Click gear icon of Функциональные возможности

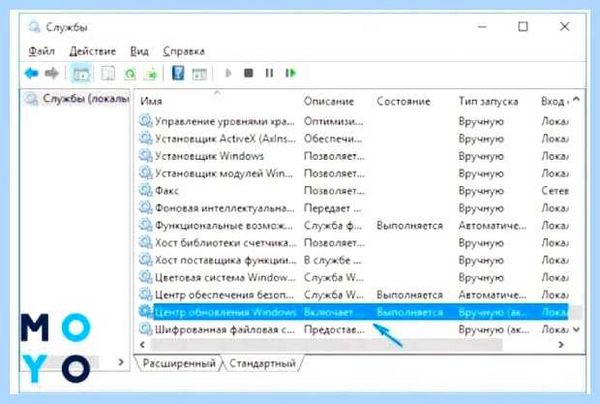[145, 225]
